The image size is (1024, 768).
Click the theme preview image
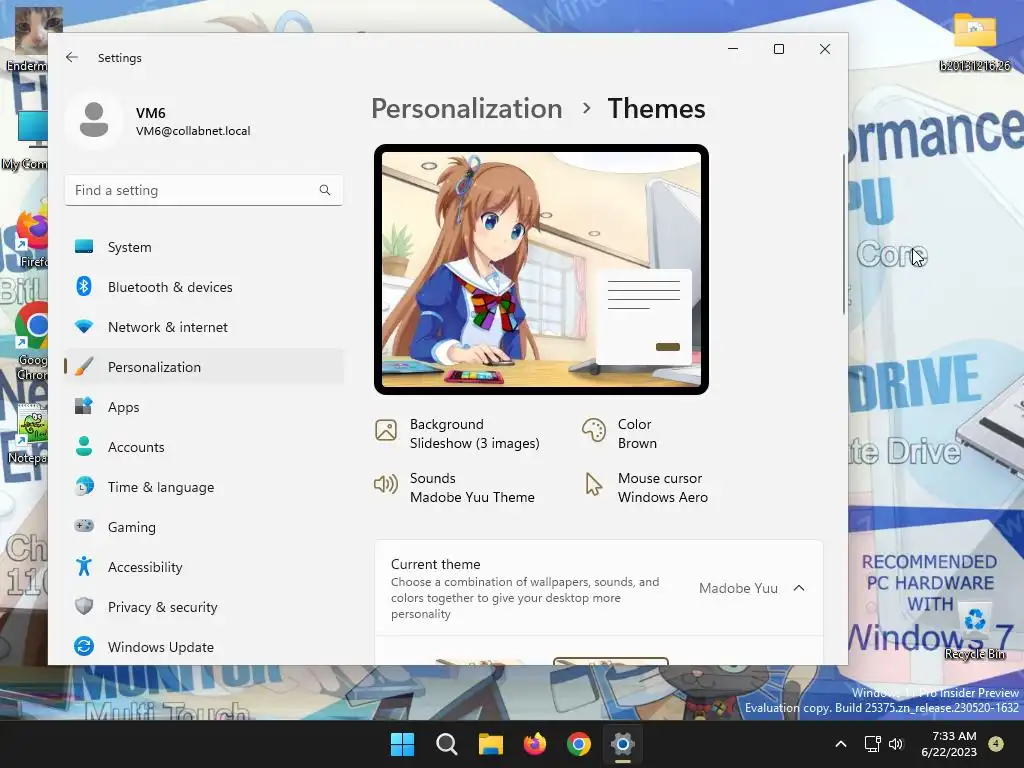[541, 269]
